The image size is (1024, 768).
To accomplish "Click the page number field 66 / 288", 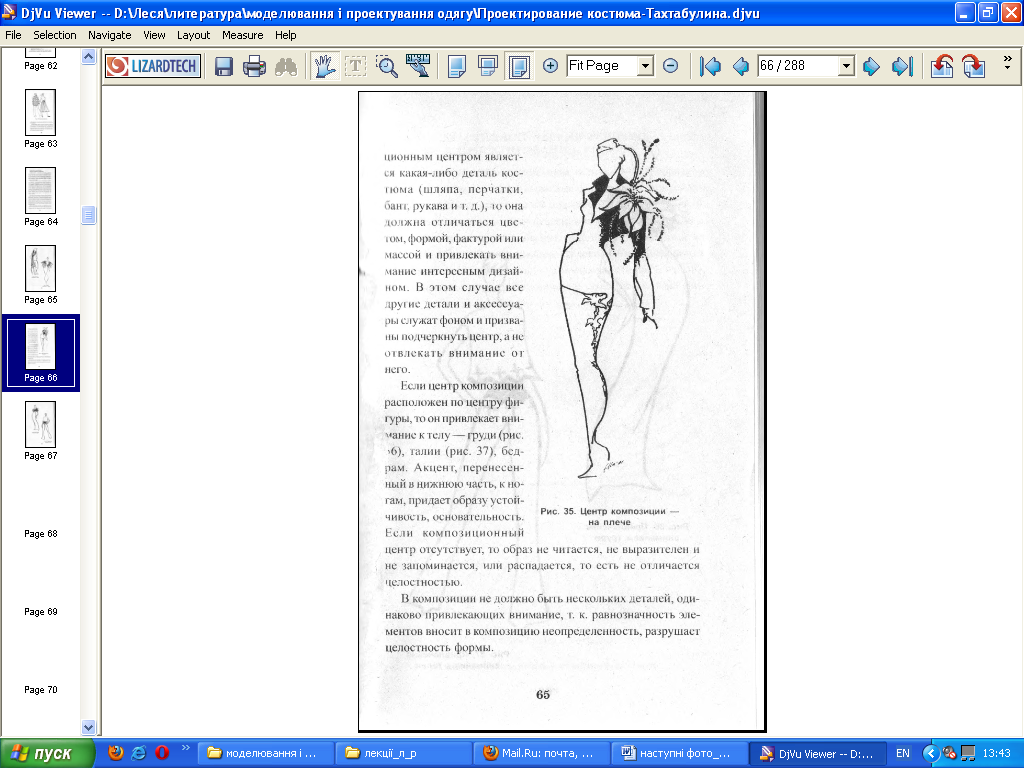I will coord(797,66).
